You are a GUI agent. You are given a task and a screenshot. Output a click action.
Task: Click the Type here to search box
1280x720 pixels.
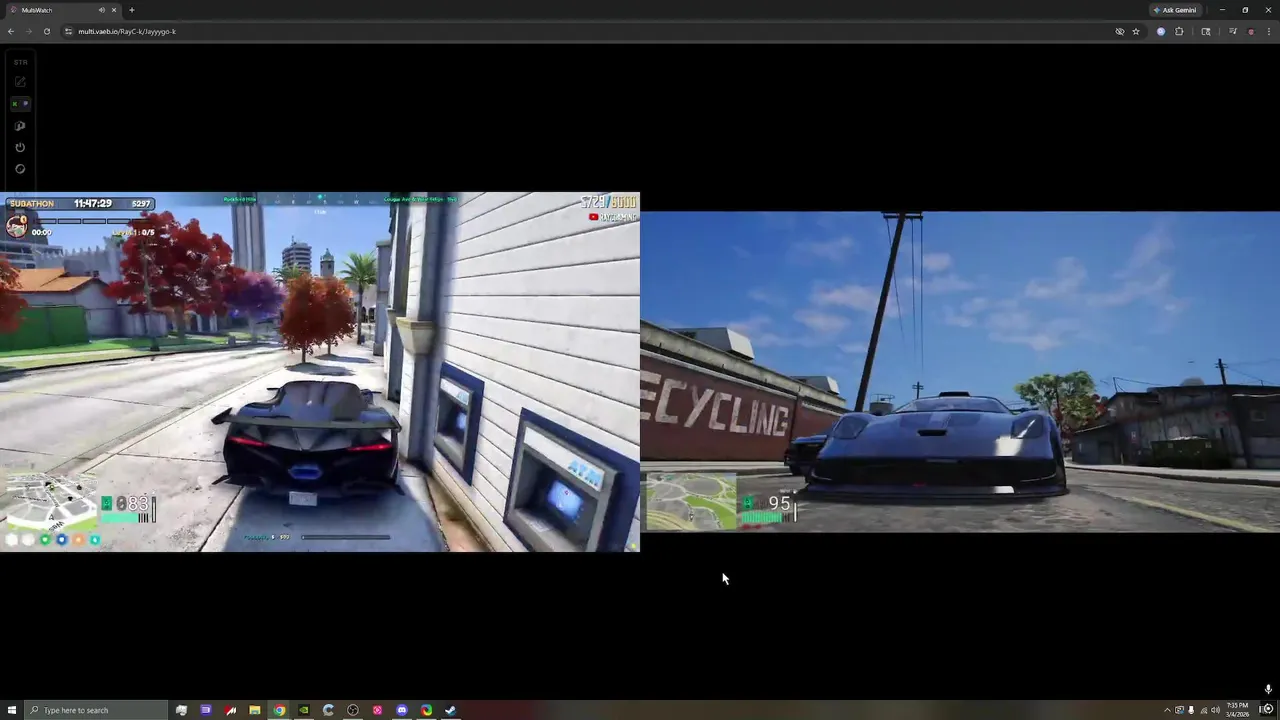tap(96, 710)
